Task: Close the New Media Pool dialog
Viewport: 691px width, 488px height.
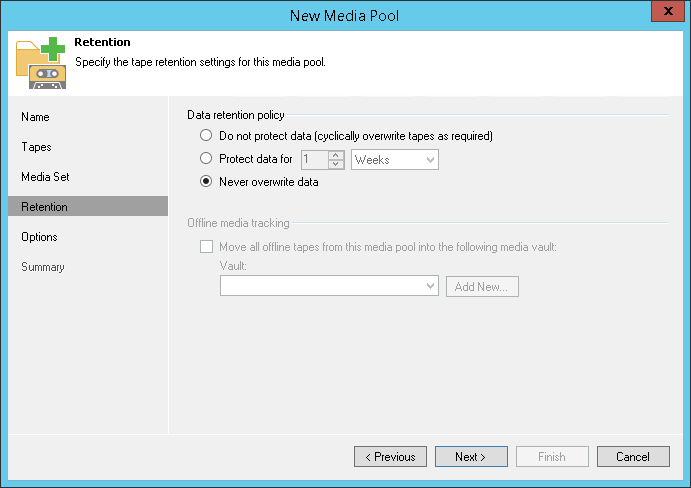Action: point(667,13)
